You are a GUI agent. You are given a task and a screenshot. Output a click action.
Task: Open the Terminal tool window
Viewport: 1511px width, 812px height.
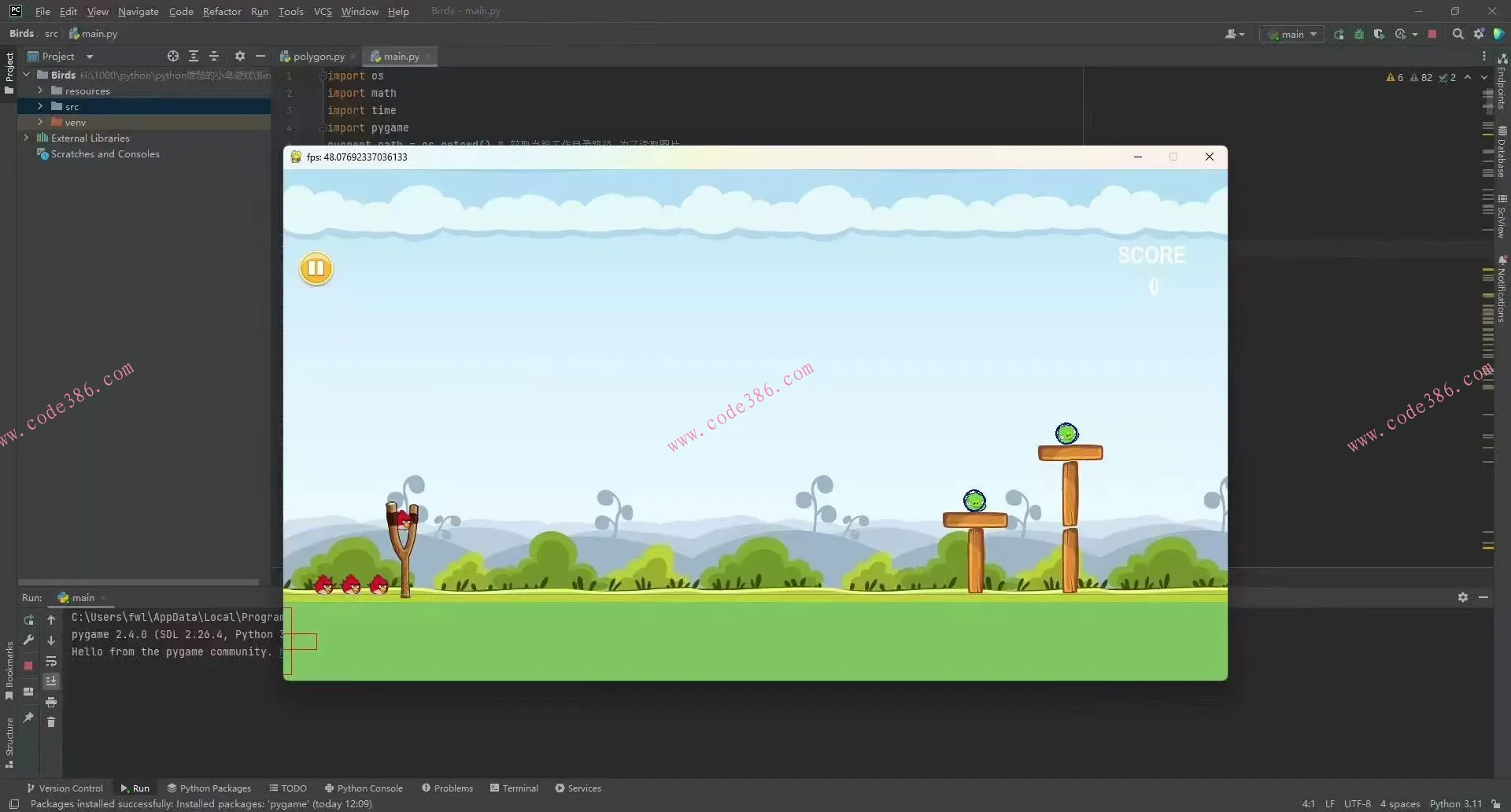click(514, 788)
